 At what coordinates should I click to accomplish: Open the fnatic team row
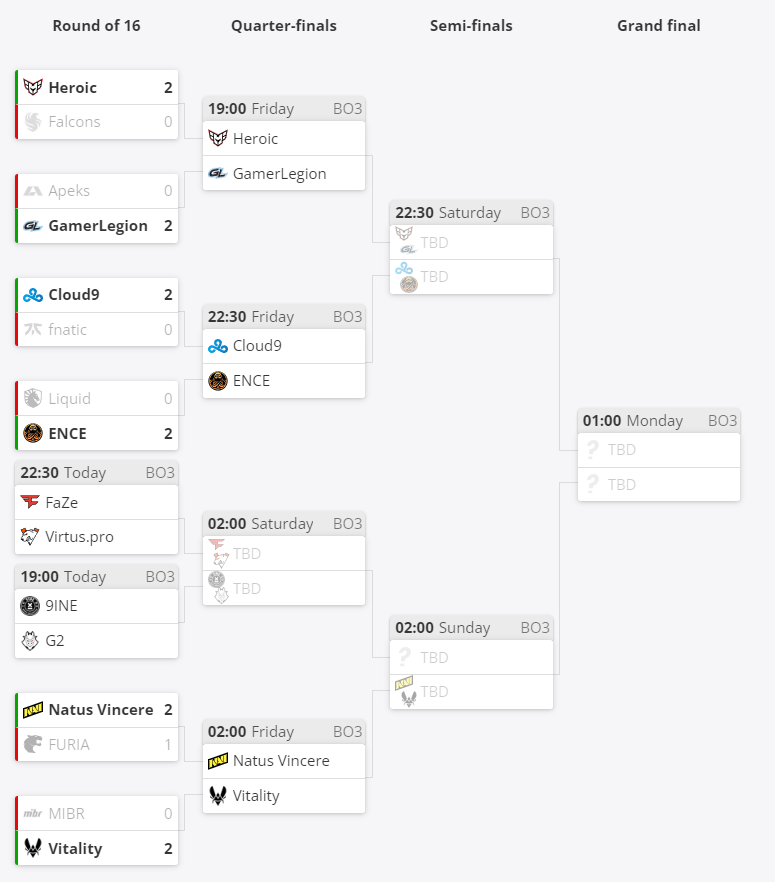point(97,329)
